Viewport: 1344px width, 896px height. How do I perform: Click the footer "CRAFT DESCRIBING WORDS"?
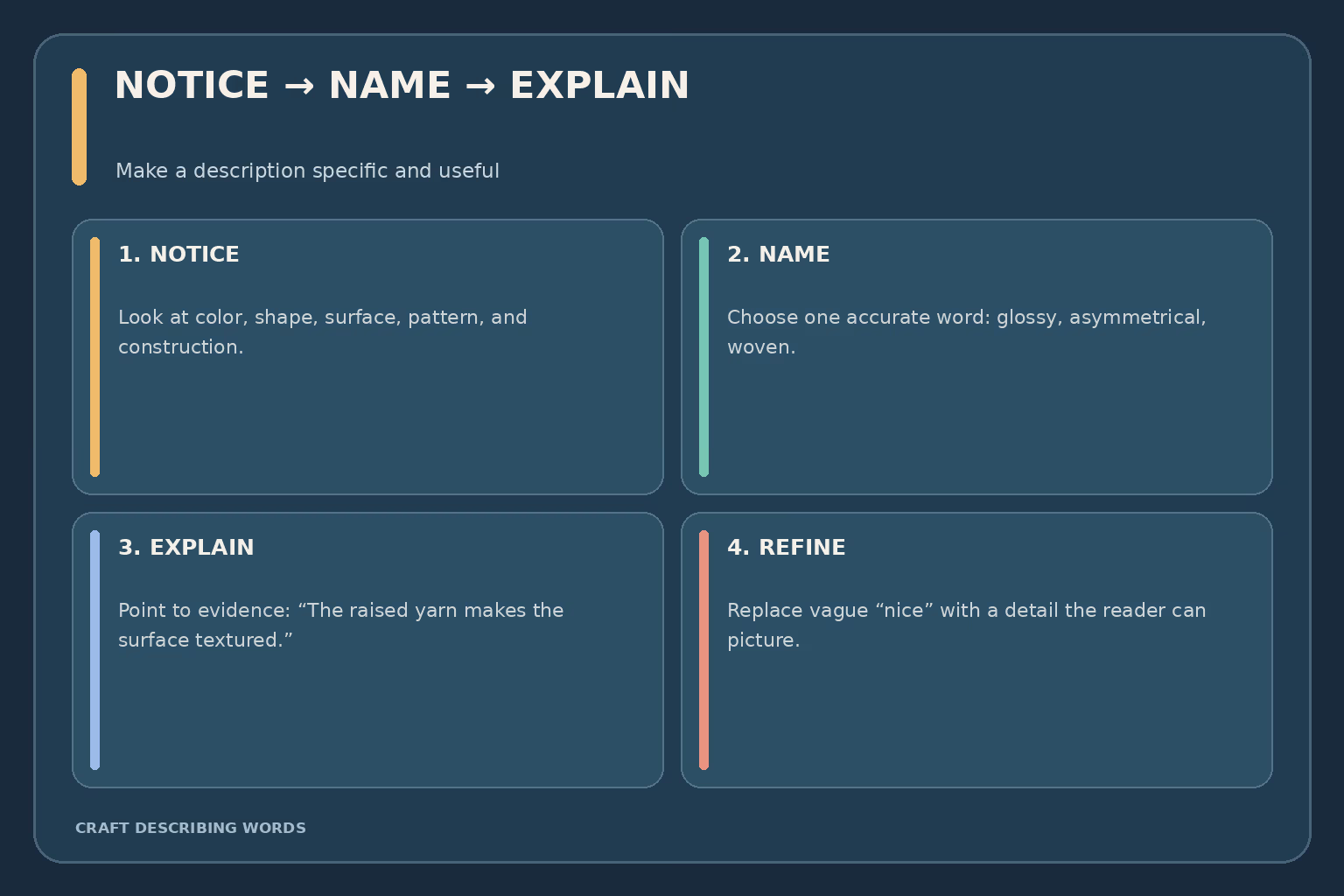pyautogui.click(x=191, y=828)
